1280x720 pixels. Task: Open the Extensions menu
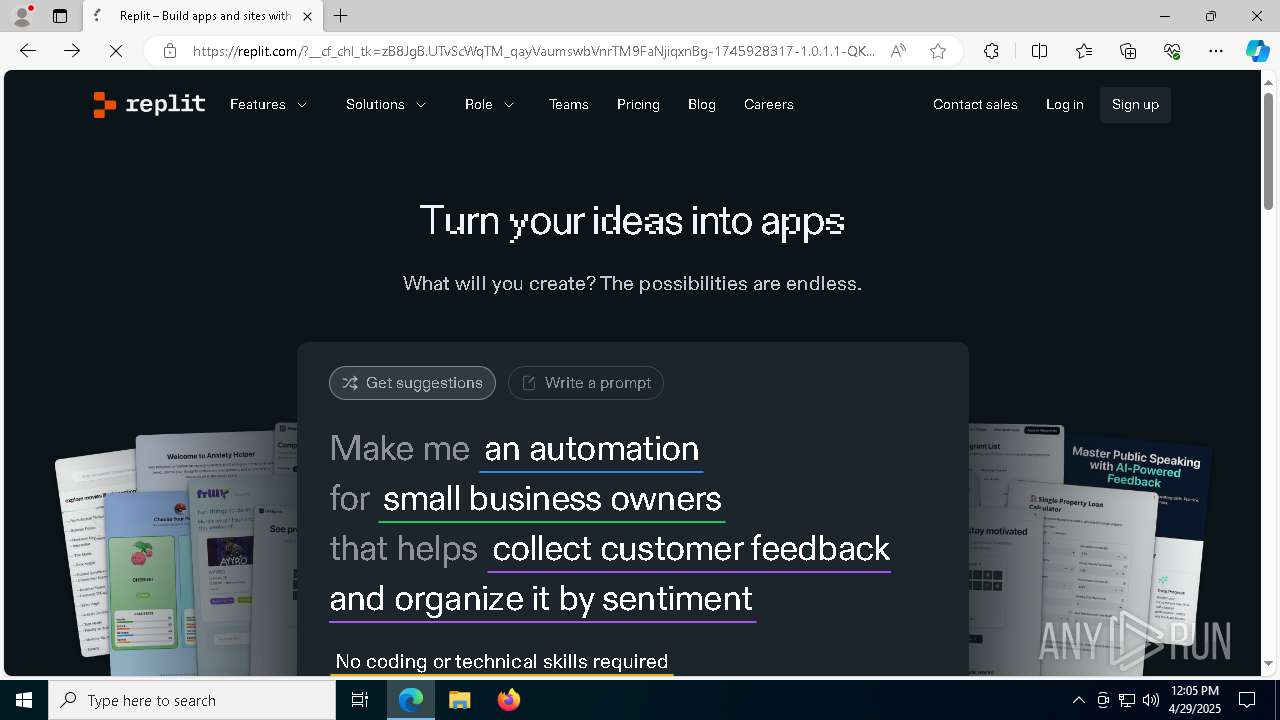991,51
